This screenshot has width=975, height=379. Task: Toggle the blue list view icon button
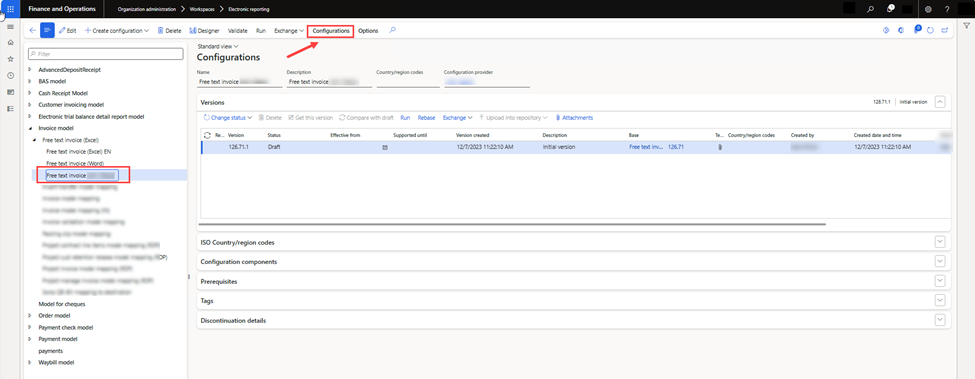[x=47, y=30]
